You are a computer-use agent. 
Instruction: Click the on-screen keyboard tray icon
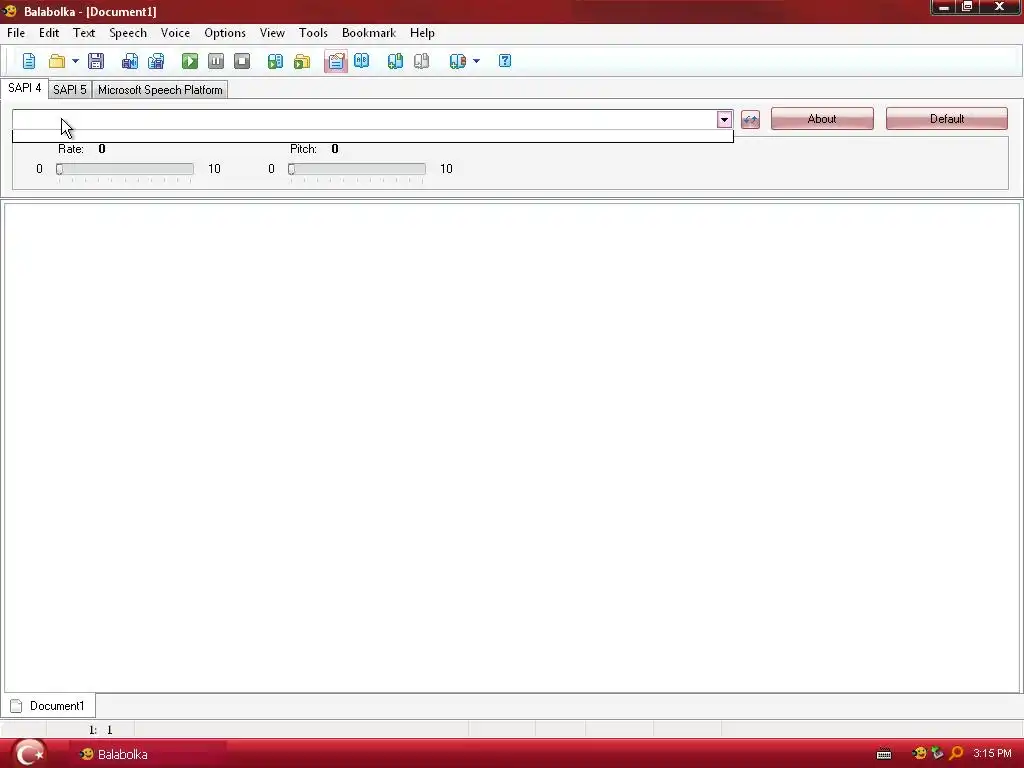[884, 754]
